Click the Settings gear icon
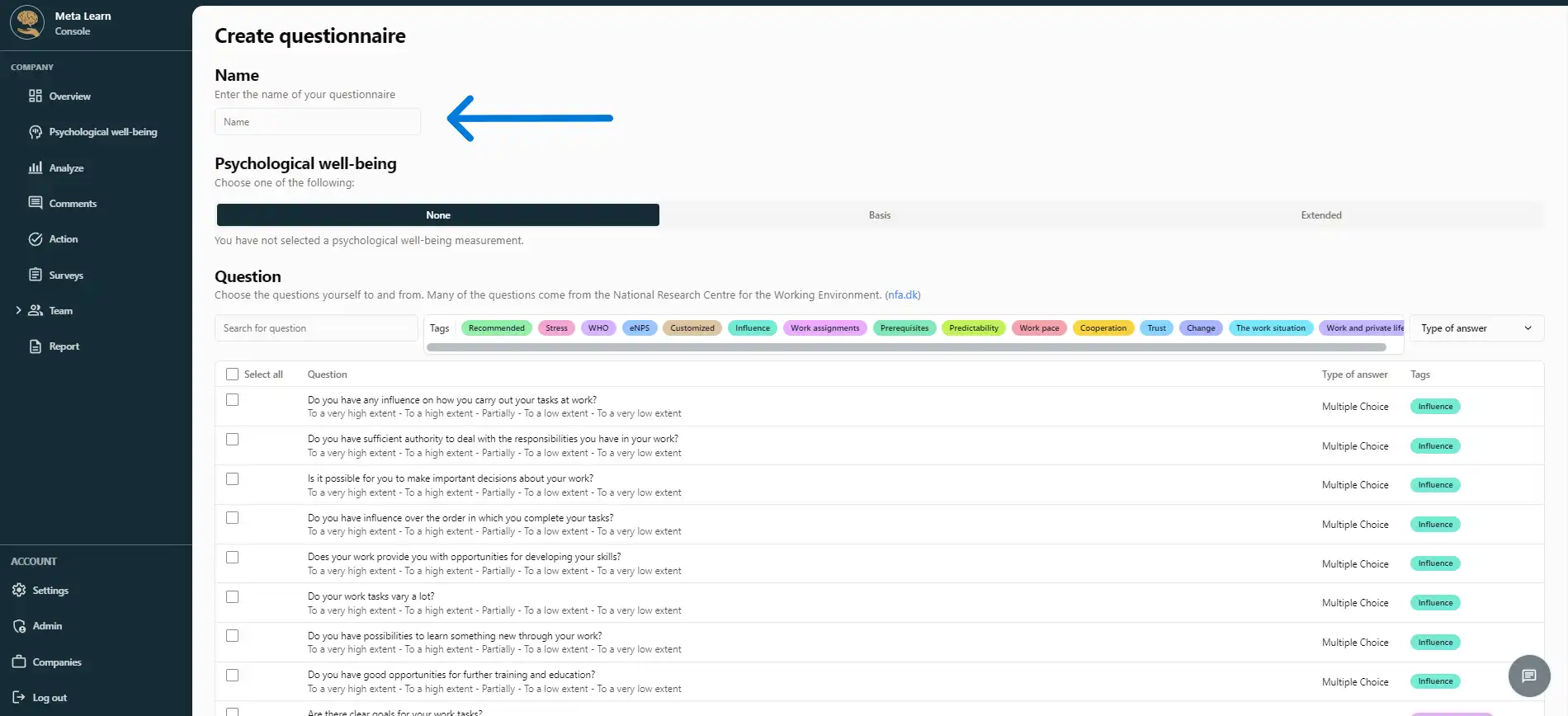This screenshot has height=716, width=1568. click(19, 591)
